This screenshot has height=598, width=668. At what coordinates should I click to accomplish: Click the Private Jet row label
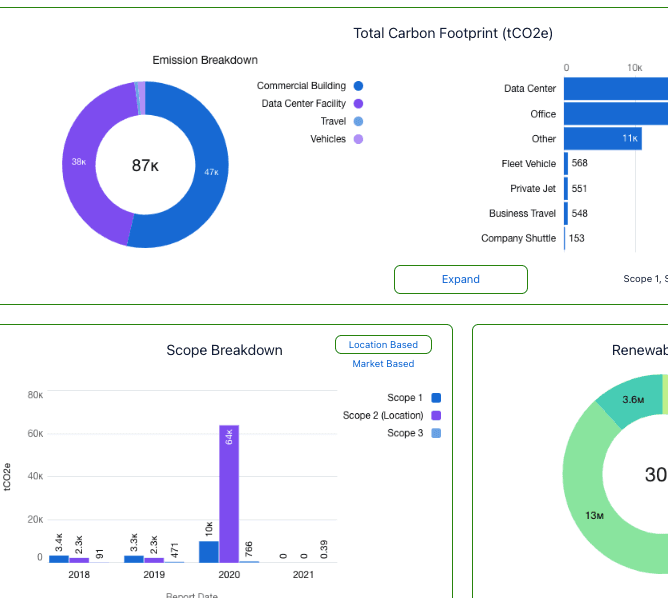coord(533,189)
